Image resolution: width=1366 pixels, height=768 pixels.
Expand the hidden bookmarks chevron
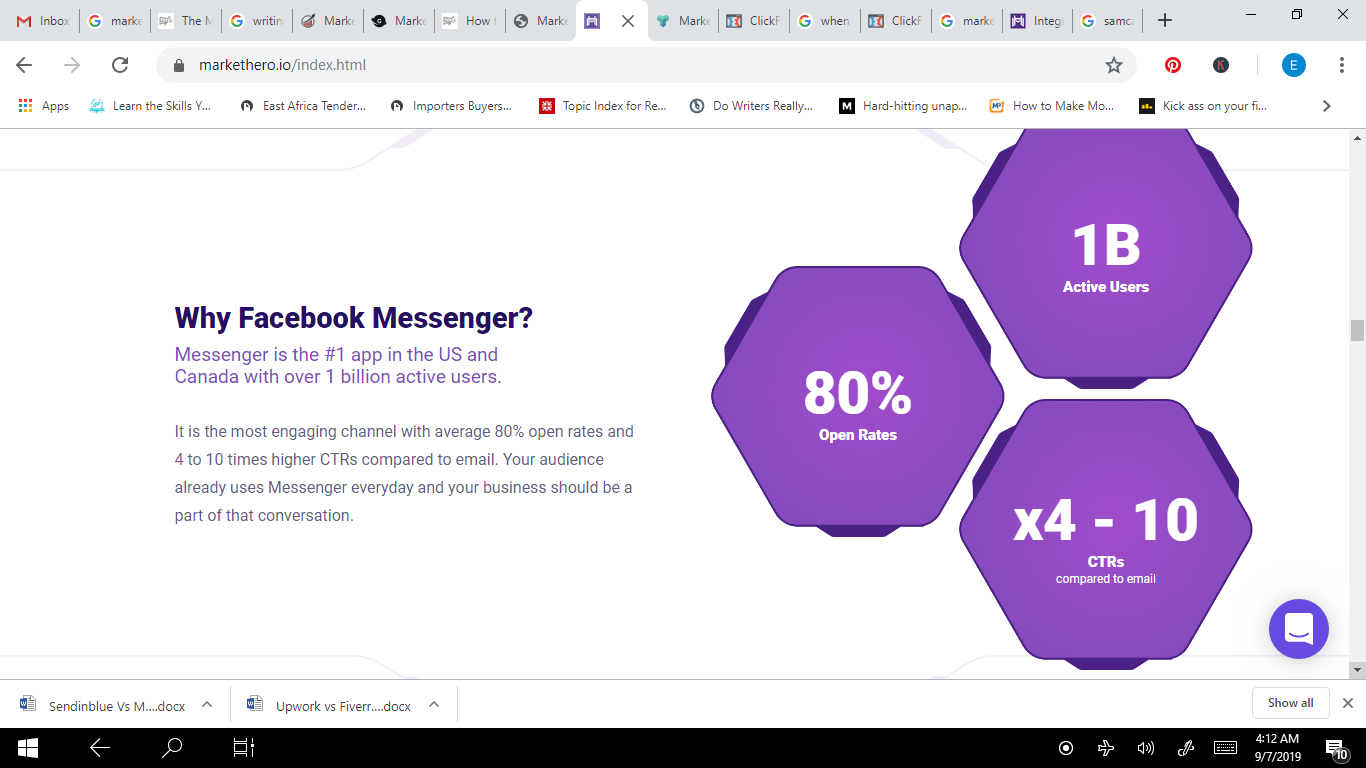coord(1327,106)
